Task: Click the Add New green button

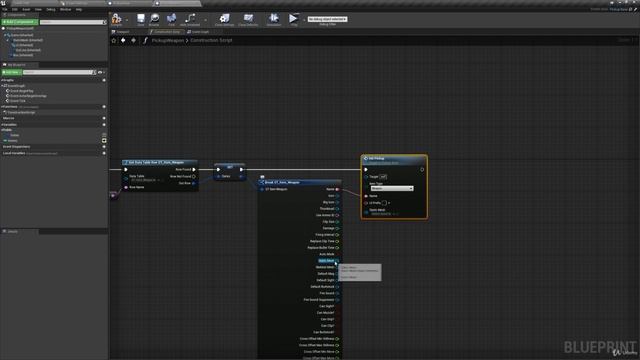Action: pyautogui.click(x=11, y=72)
